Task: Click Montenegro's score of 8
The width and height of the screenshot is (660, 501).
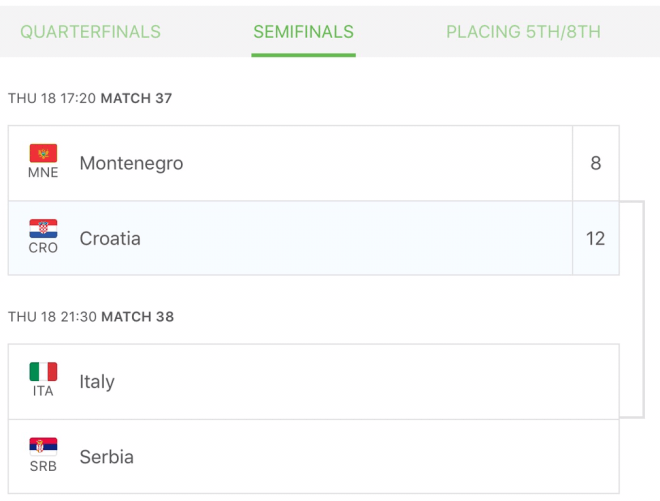Action: point(596,163)
